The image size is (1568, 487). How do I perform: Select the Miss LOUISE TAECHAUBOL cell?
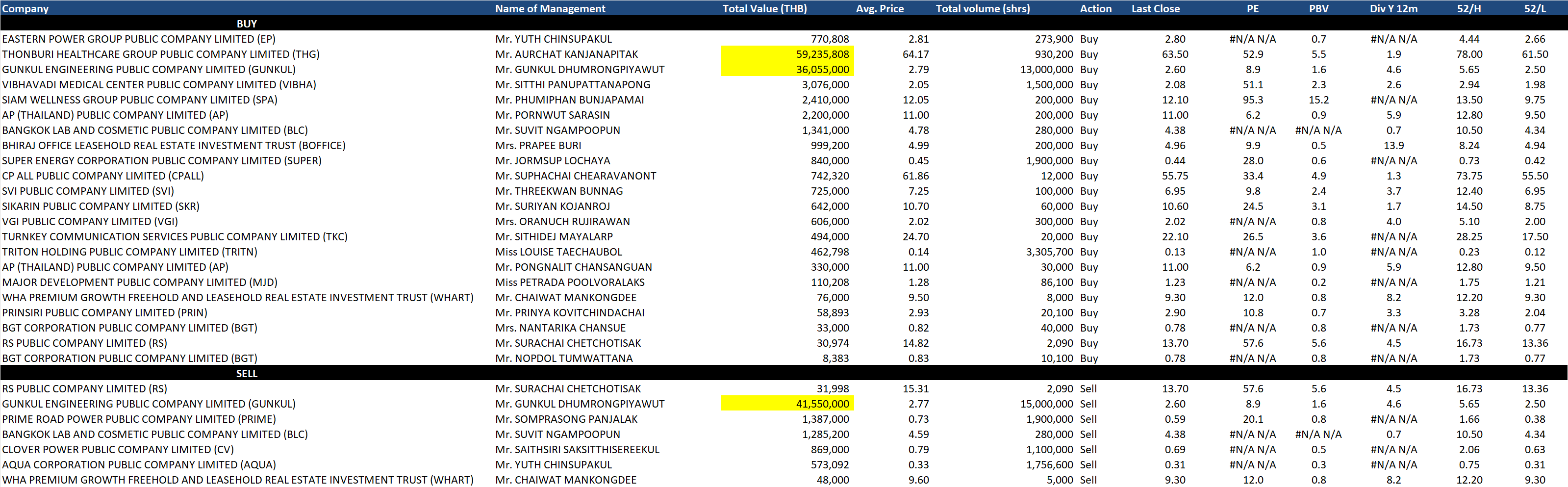(x=558, y=252)
